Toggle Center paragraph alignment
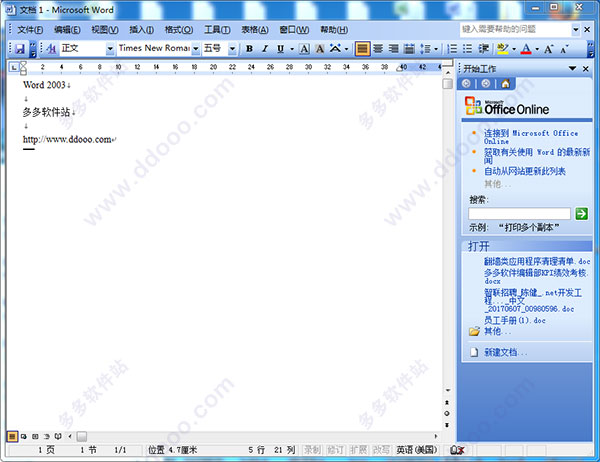Viewport: 600px width, 462px height. click(378, 49)
